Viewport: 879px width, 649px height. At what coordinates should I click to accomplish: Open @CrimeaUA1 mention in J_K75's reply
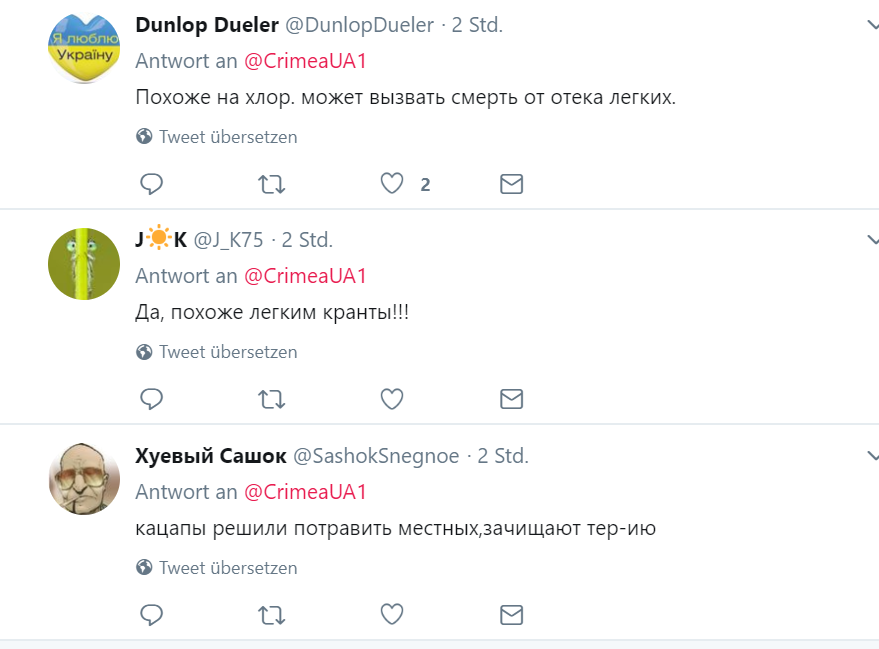(x=305, y=276)
